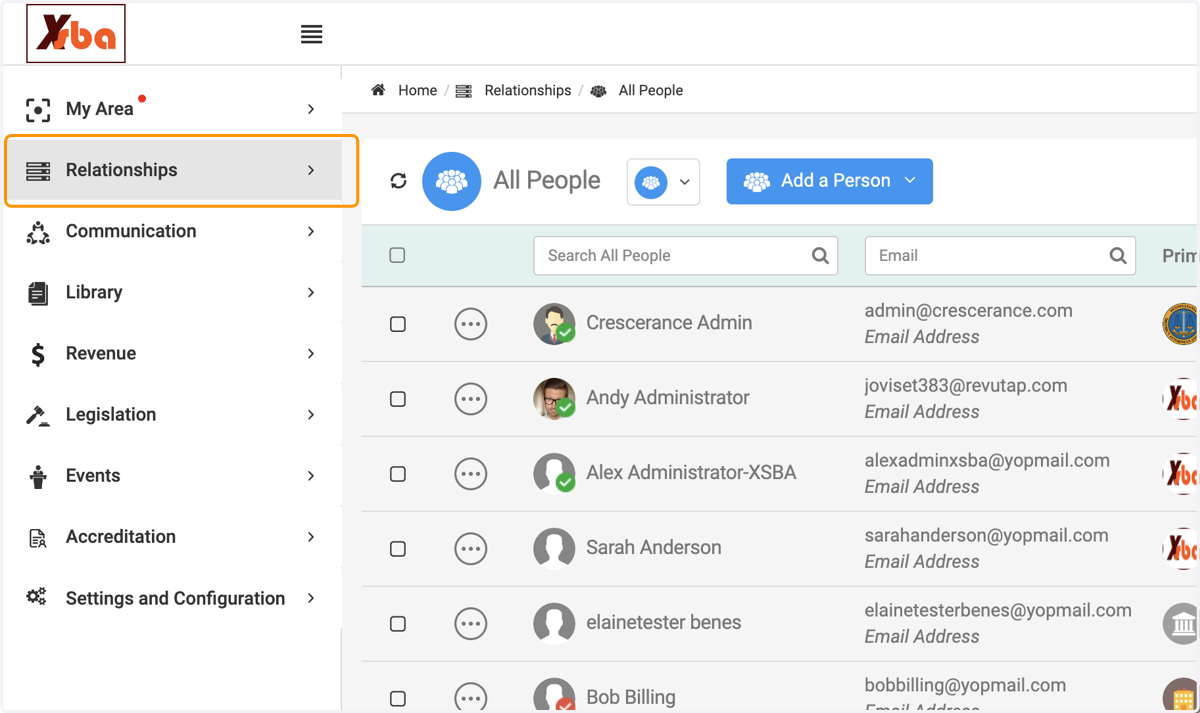Click Crescerance Admin's avatar
The image size is (1200, 713).
(554, 324)
